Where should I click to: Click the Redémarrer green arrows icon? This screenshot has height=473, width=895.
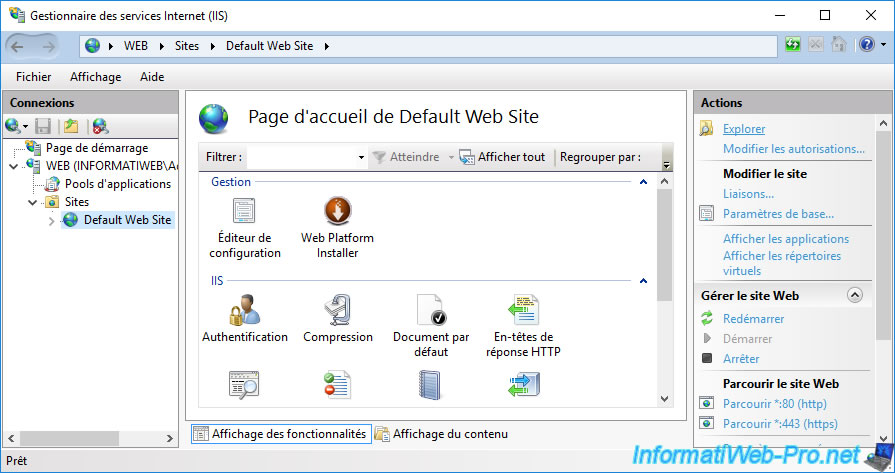click(707, 318)
